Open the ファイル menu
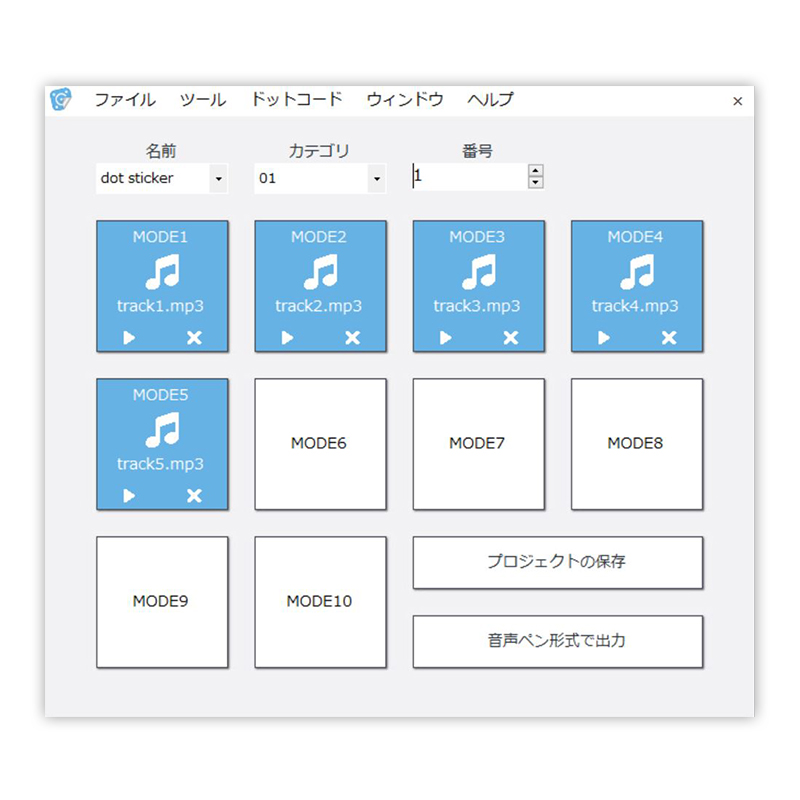 point(125,99)
